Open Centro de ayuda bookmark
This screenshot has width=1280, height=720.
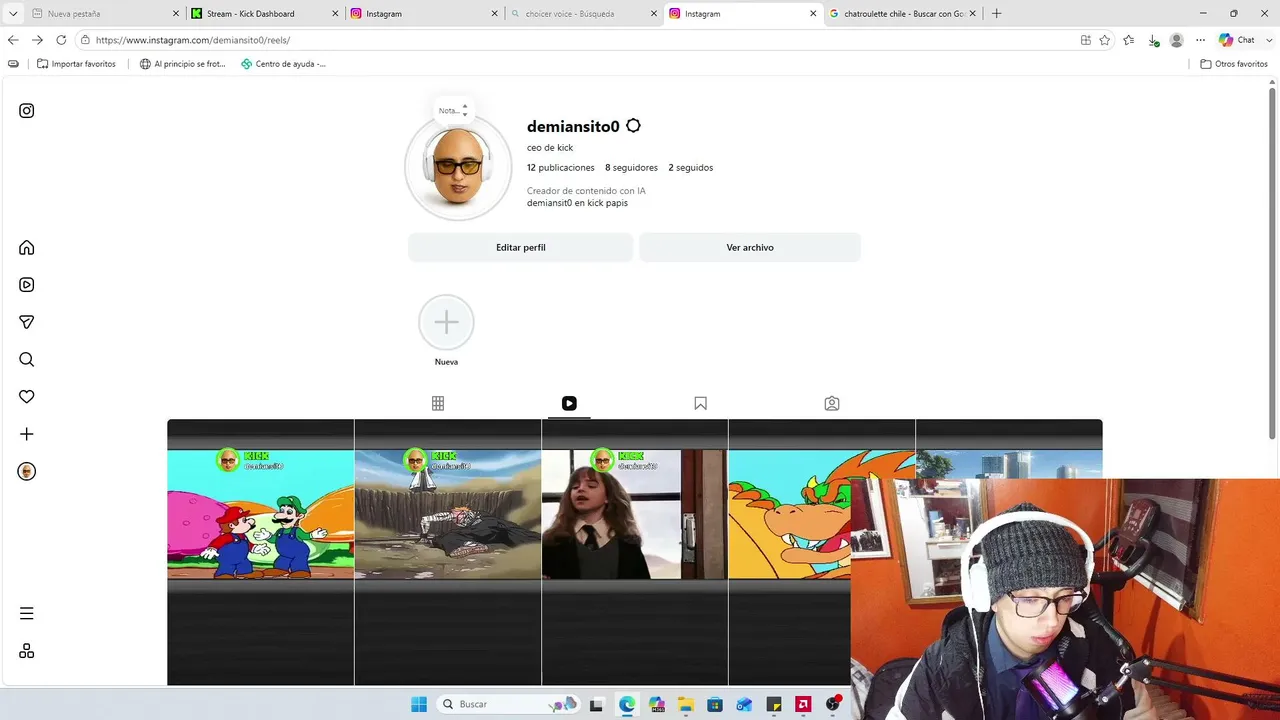(x=283, y=64)
